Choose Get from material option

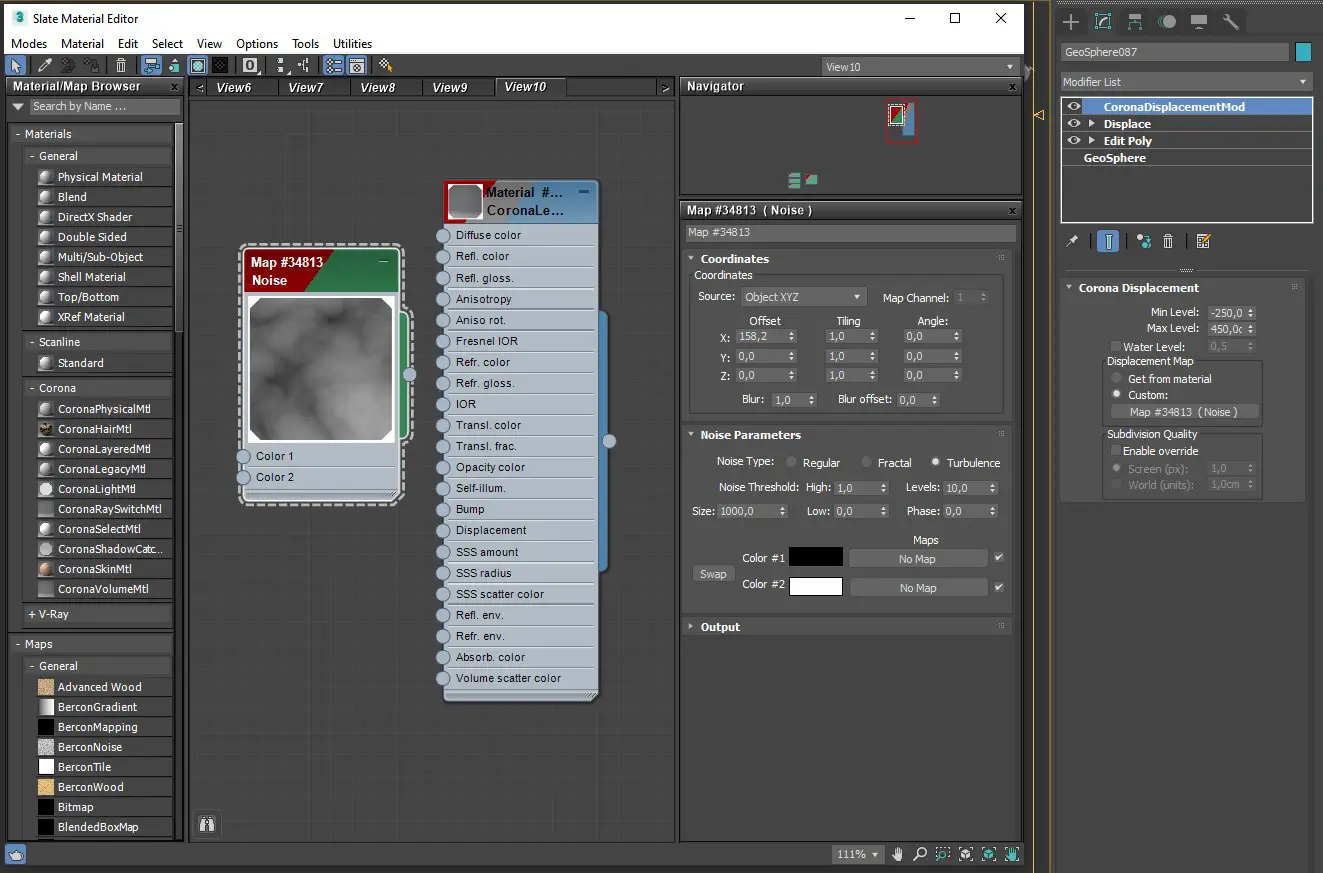(1117, 379)
